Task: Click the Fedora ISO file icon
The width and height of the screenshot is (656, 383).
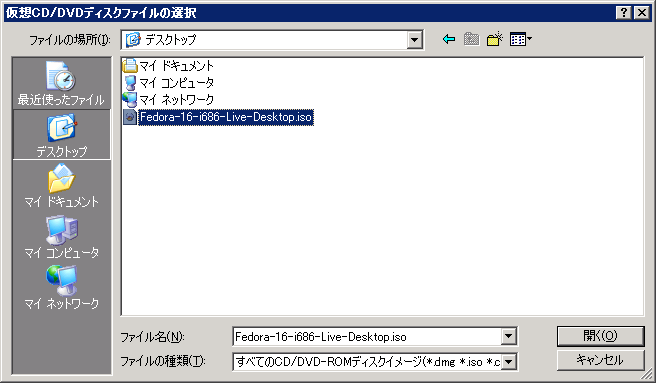Action: pos(130,117)
